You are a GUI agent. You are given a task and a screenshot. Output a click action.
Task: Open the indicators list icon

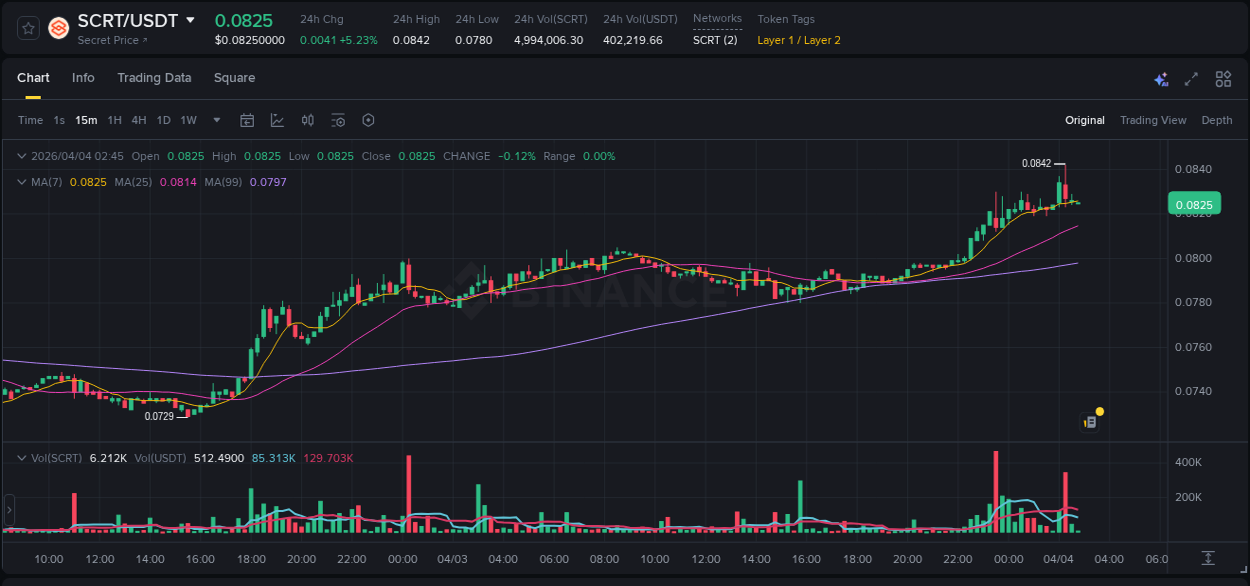click(x=338, y=120)
